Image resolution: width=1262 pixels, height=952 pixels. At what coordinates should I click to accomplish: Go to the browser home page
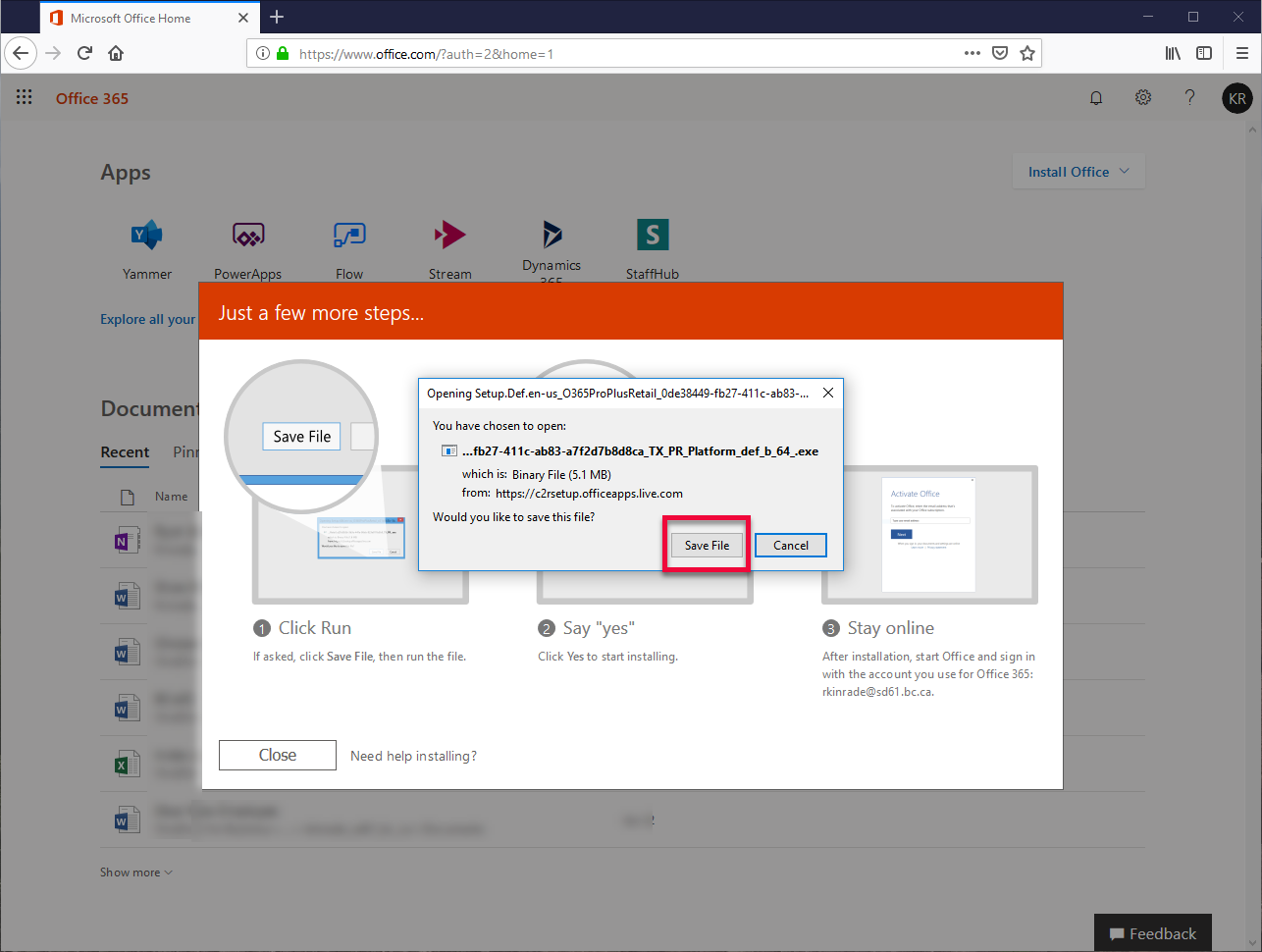pos(116,53)
